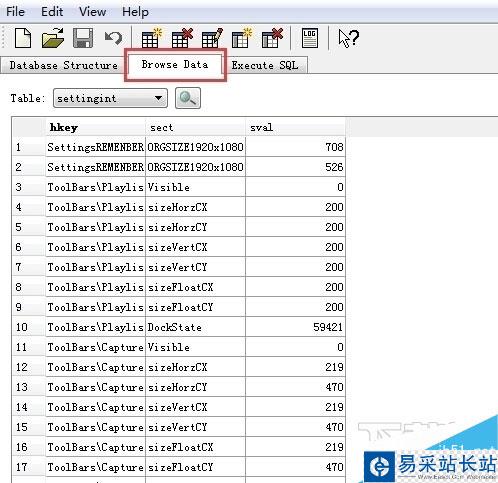Image resolution: width=498 pixels, height=483 pixels.
Task: Click sval cell with value 59421
Action: (x=295, y=327)
